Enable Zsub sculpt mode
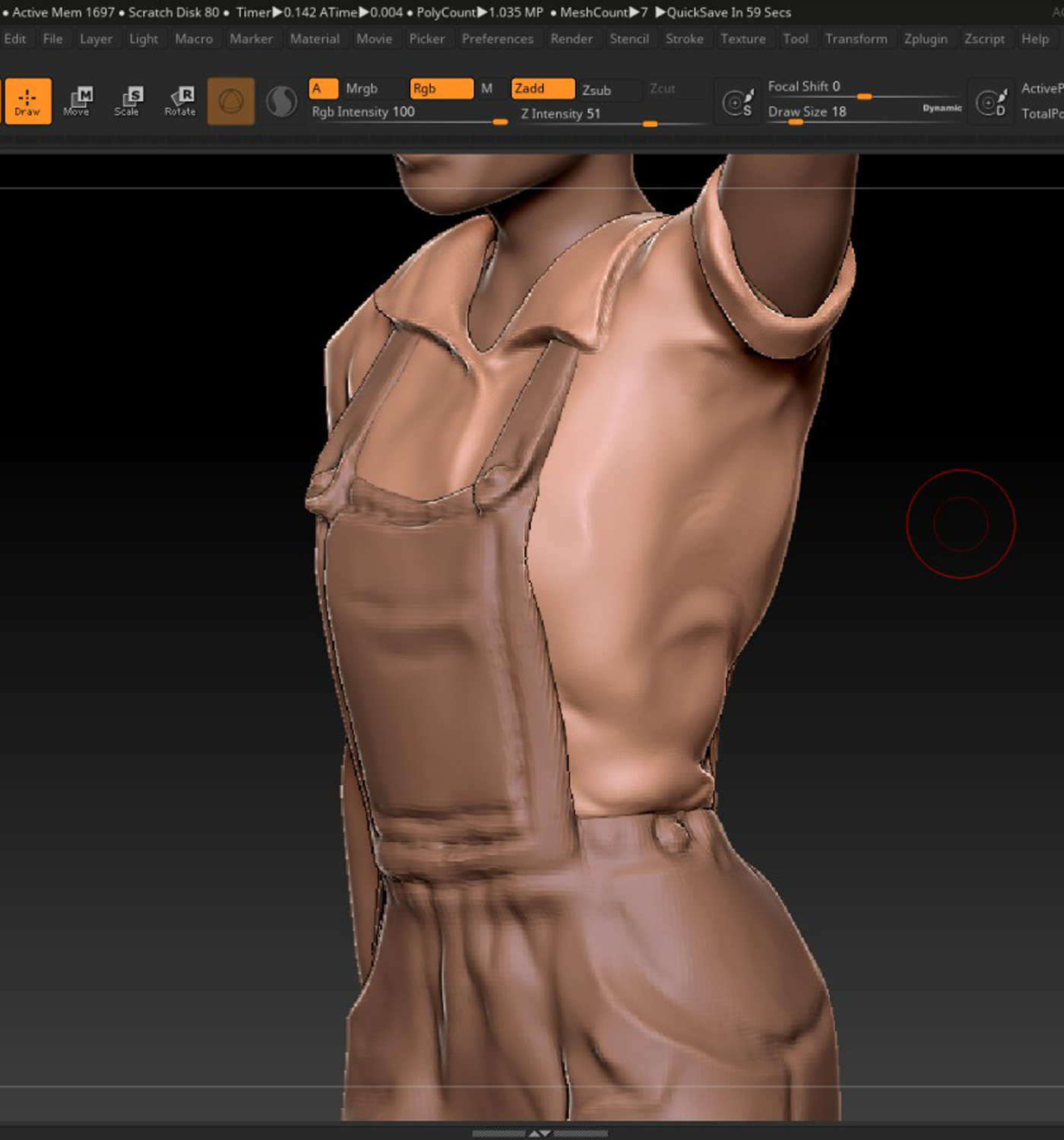 (x=597, y=90)
